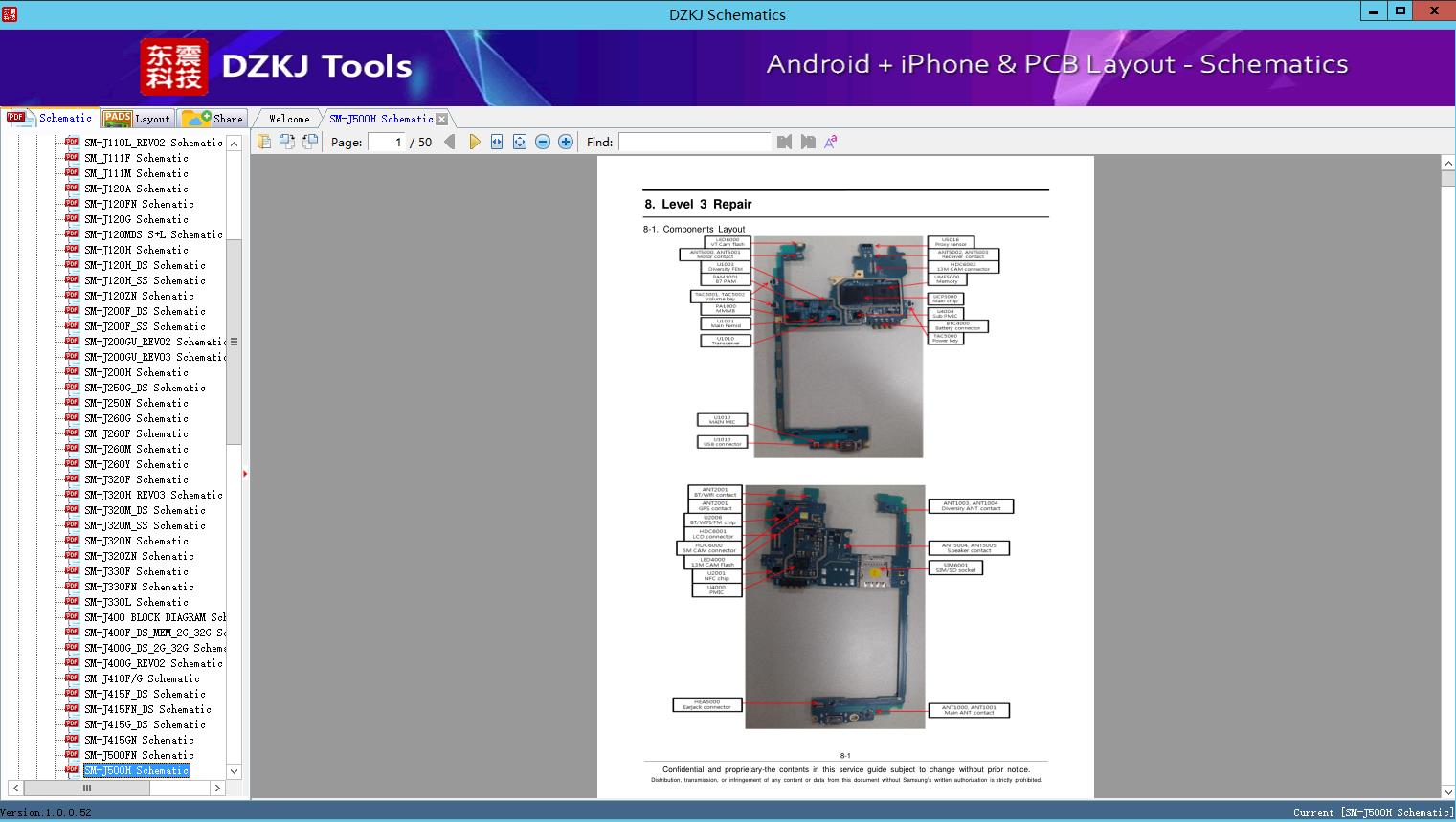This screenshot has height=822, width=1456.
Task: Click PDF icon beside SM-J260G Schematic
Action: [x=72, y=418]
